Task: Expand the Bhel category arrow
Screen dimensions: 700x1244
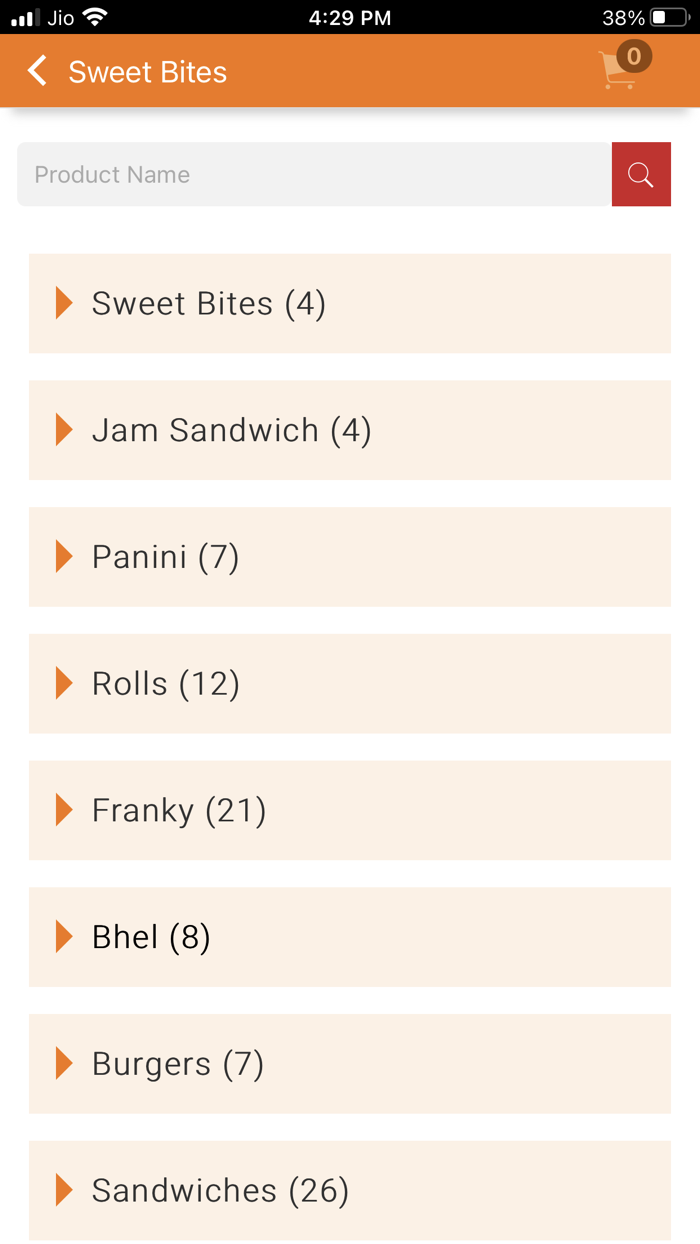Action: 64,937
